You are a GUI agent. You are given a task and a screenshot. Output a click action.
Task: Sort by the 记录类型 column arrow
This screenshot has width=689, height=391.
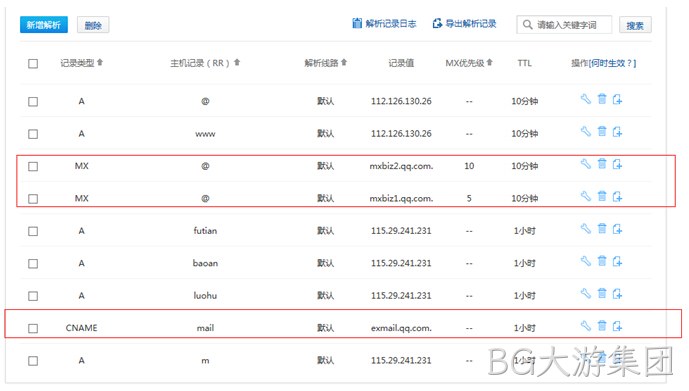point(100,62)
